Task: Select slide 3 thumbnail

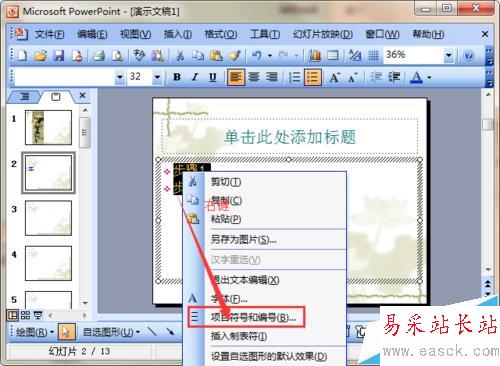Action: click(x=48, y=218)
